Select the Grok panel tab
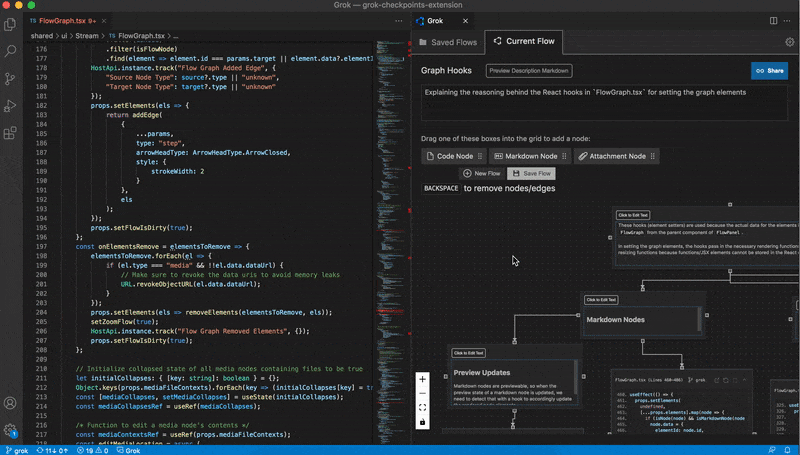 [443, 21]
